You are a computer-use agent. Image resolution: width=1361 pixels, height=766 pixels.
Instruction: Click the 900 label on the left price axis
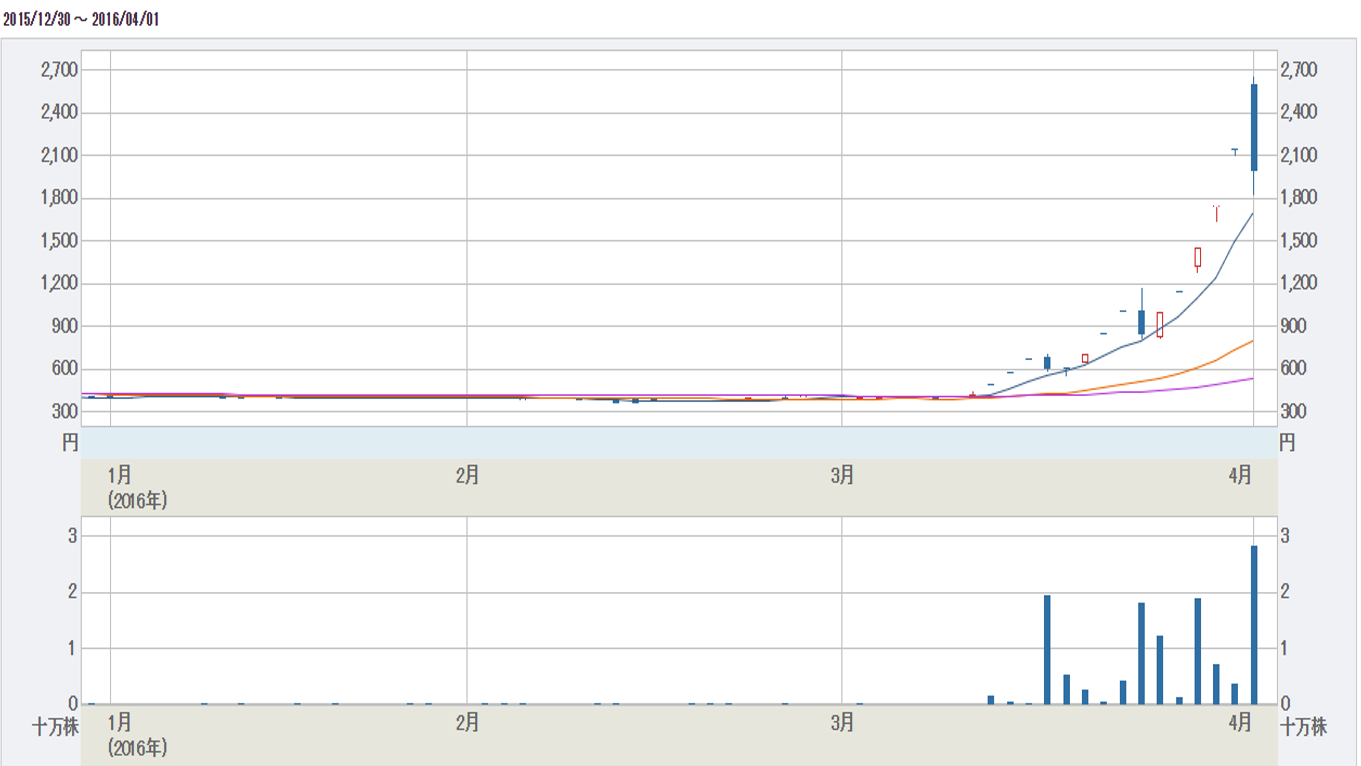(66, 326)
